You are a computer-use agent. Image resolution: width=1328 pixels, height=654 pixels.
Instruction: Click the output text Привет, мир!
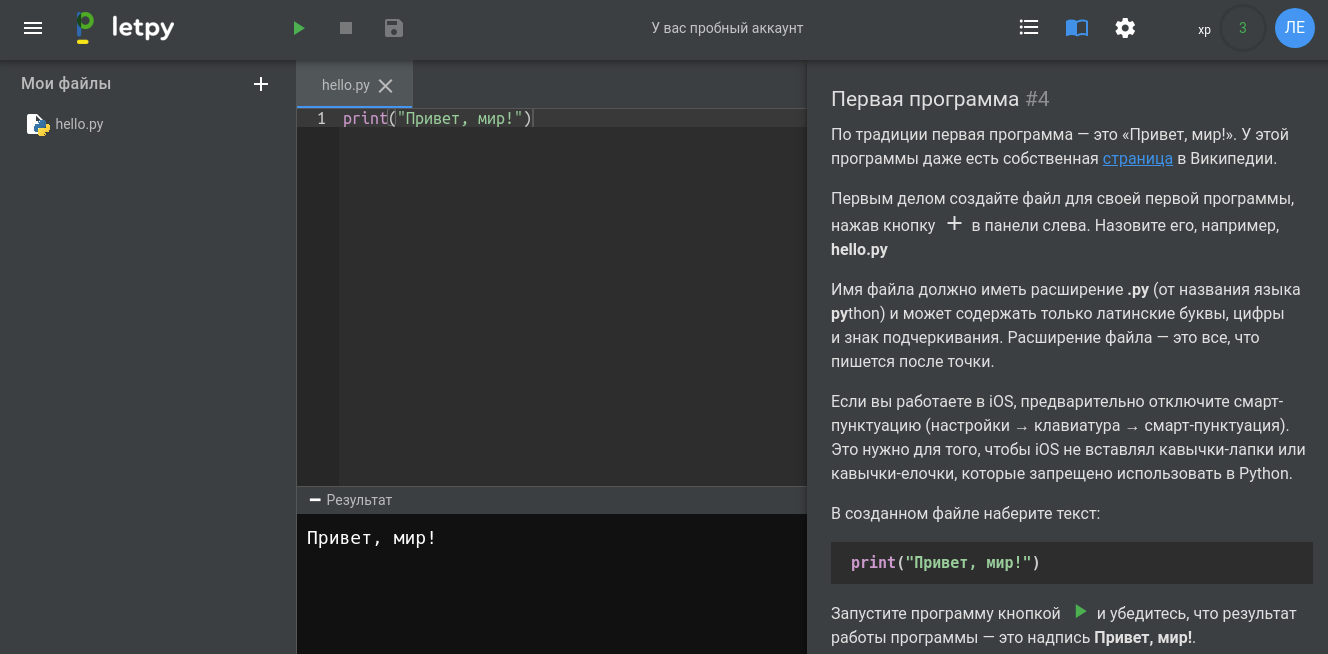point(371,538)
